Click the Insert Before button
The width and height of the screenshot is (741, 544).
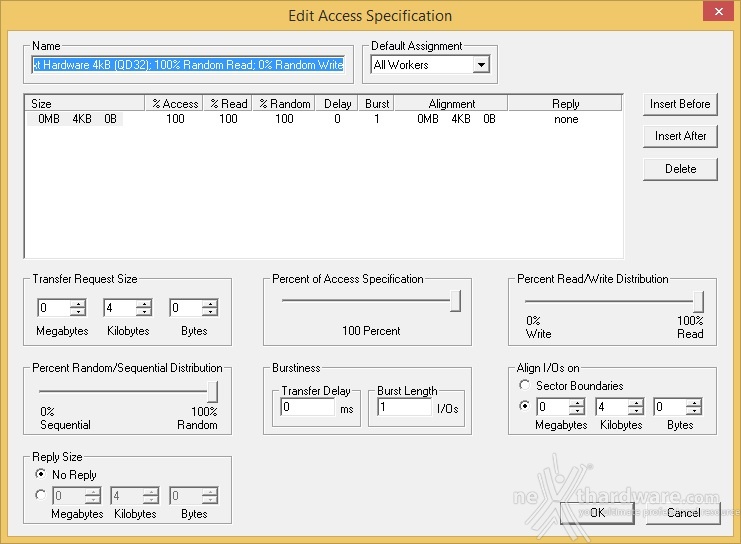point(680,104)
